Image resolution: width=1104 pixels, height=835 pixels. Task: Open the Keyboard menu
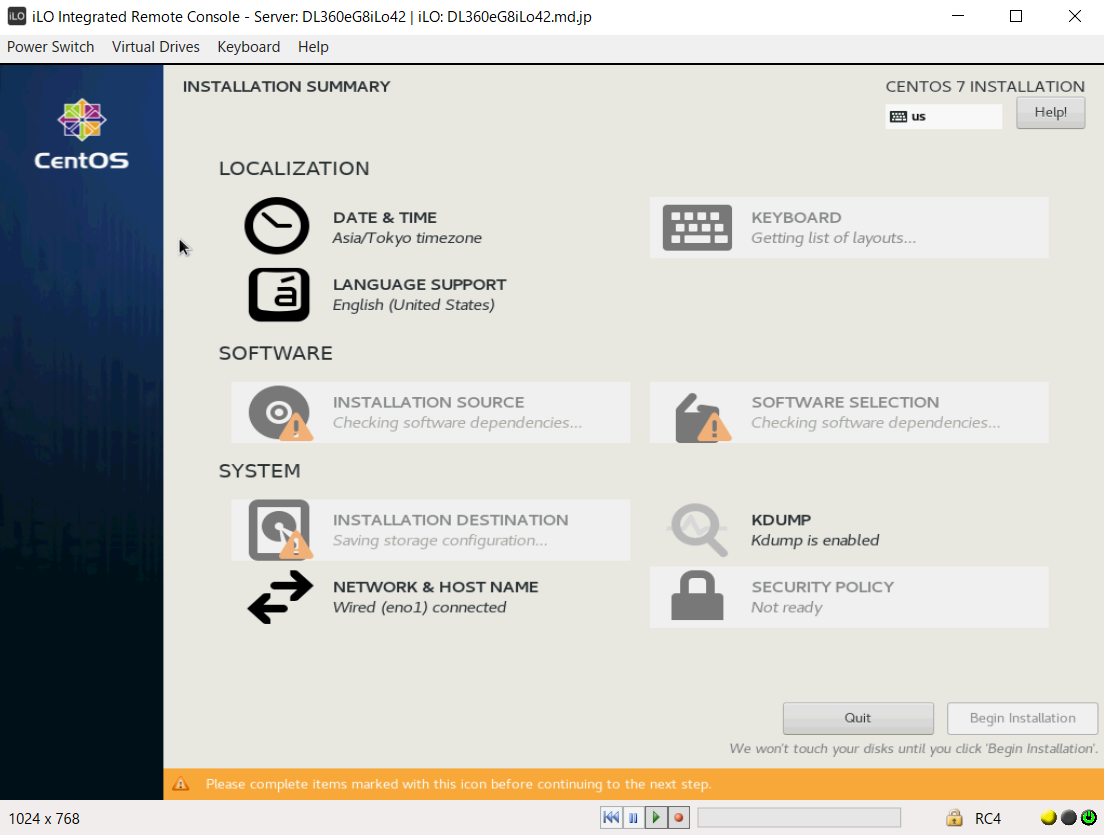(x=249, y=47)
